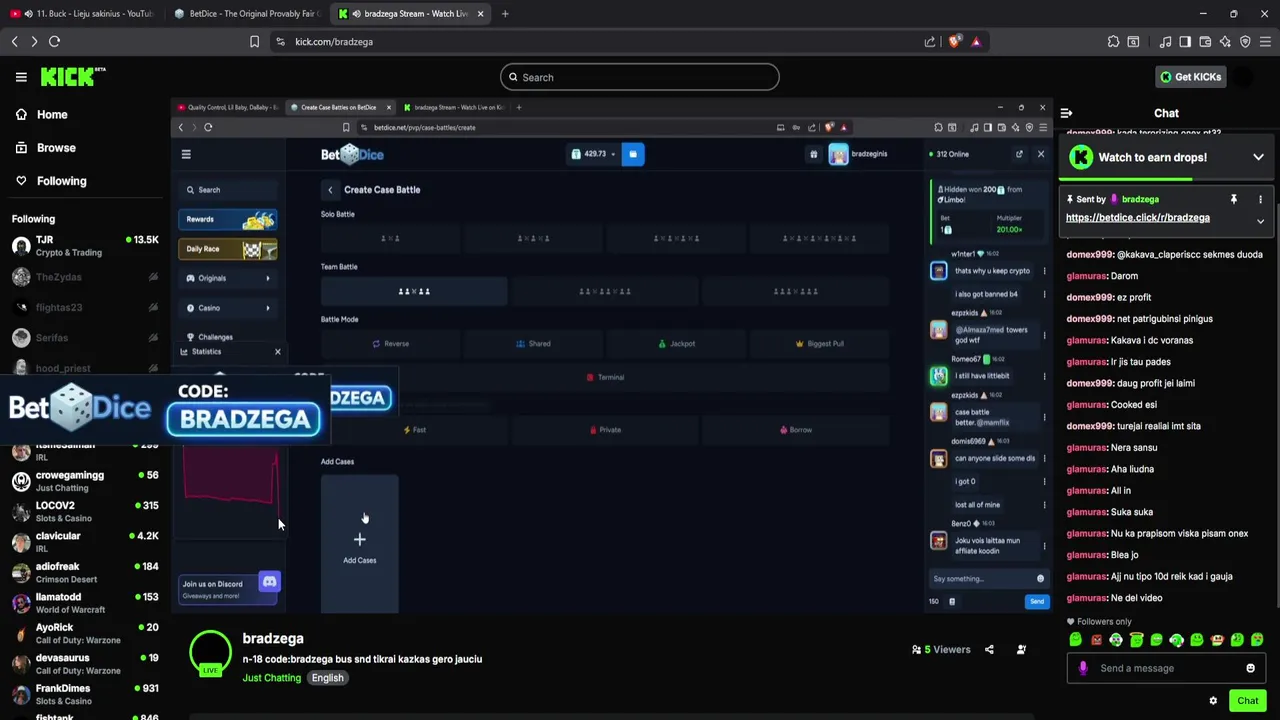Open clavicular channel in sidebar

(x=84, y=542)
